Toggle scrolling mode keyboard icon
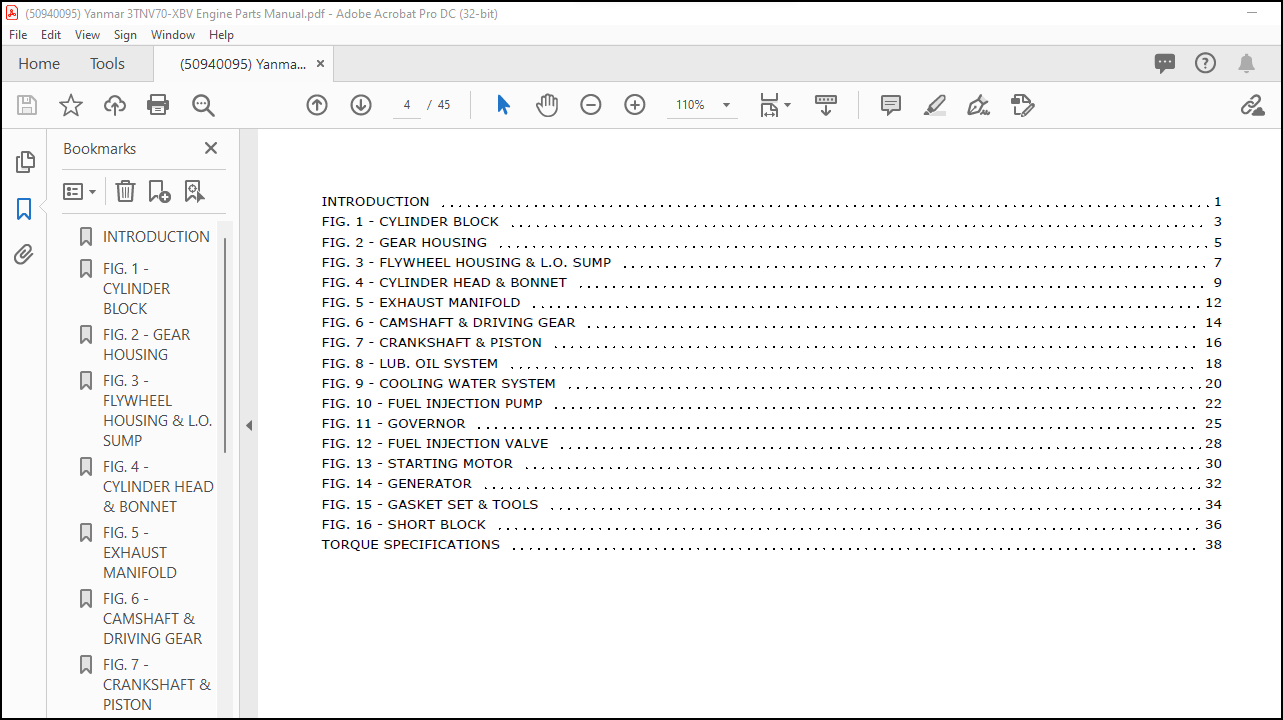The image size is (1283, 720). (x=826, y=105)
